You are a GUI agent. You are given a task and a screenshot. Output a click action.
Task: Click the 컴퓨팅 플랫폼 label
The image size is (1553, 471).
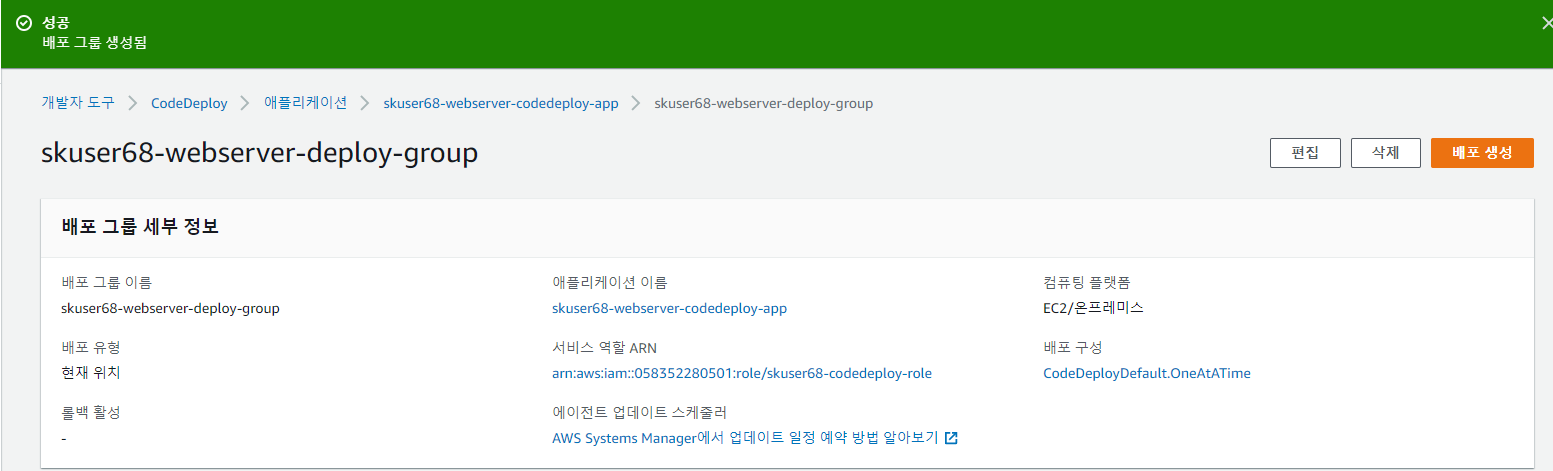tap(1087, 283)
